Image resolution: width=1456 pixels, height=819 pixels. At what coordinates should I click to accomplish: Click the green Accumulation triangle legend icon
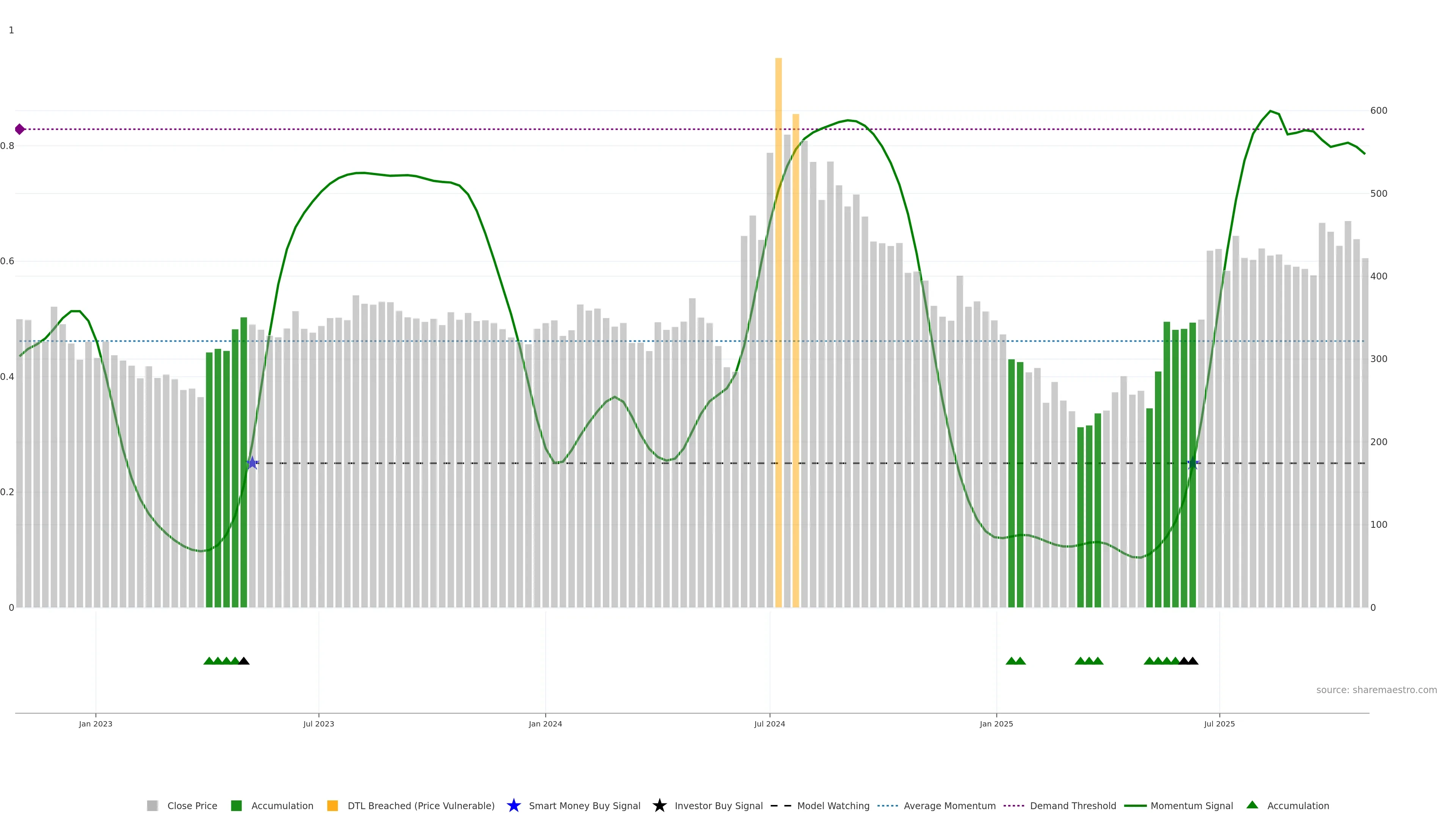[1252, 805]
